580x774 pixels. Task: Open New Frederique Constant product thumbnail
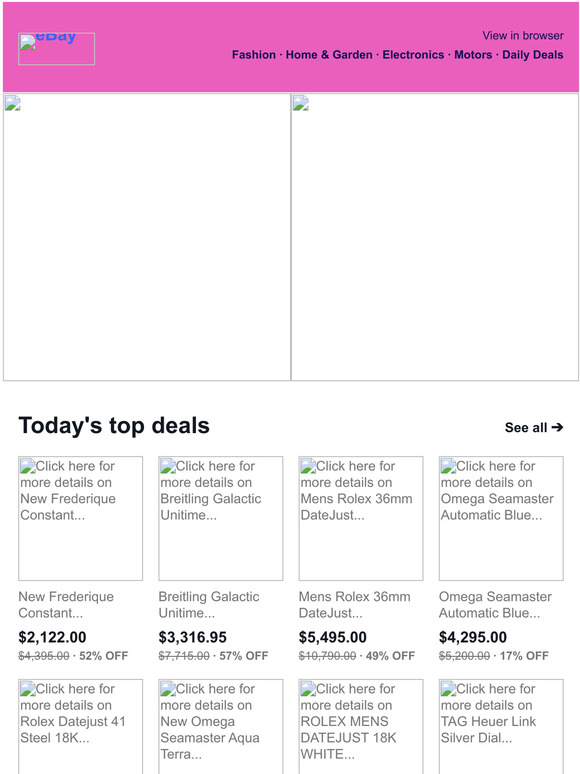[80, 518]
